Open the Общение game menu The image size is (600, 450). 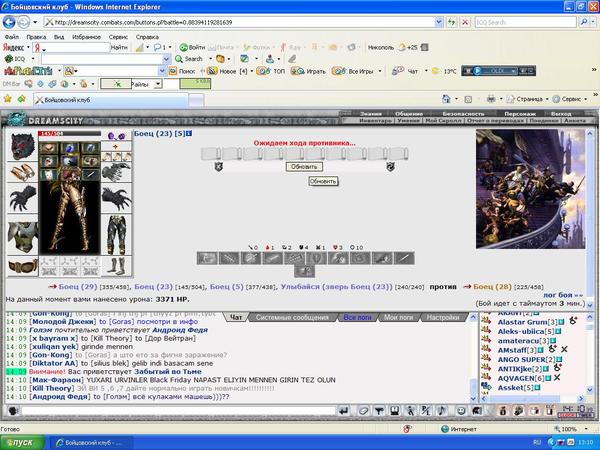coord(409,114)
